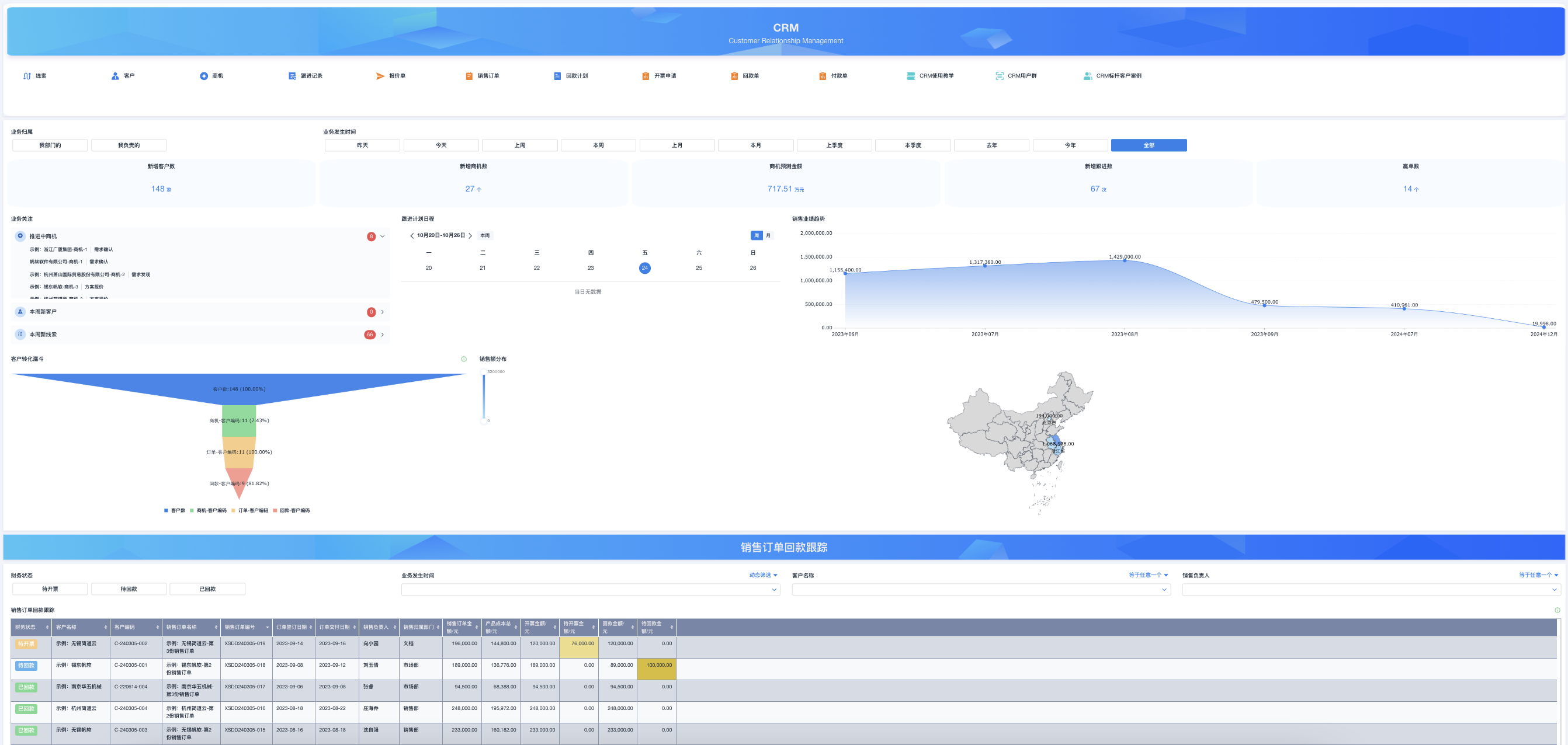This screenshot has width=1568, height=745.
Task: Click the 全部 time range button
Action: 1148,145
